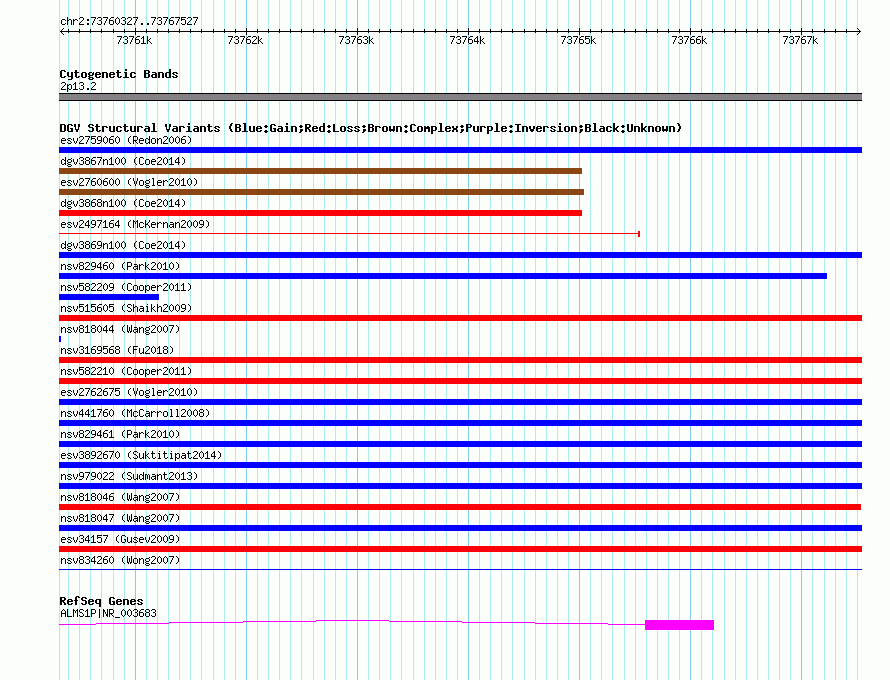Viewport: 890px width, 680px height.
Task: Select the blue bar under nsv441760
Action: (460, 423)
